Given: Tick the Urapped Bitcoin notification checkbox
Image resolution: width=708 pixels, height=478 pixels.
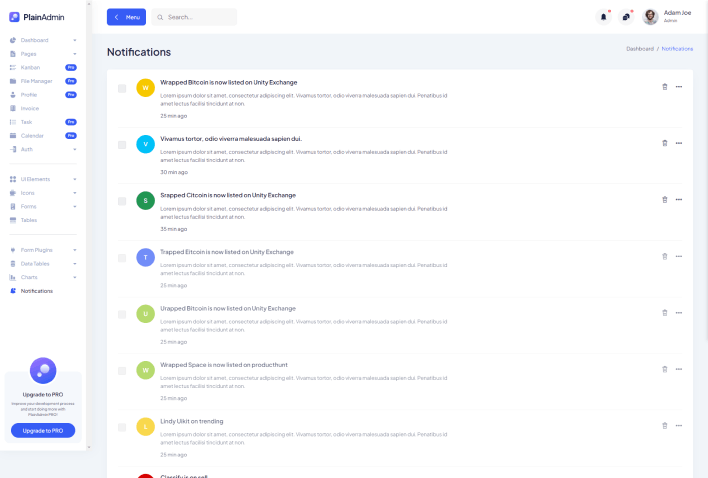Looking at the screenshot, I should (x=122, y=314).
